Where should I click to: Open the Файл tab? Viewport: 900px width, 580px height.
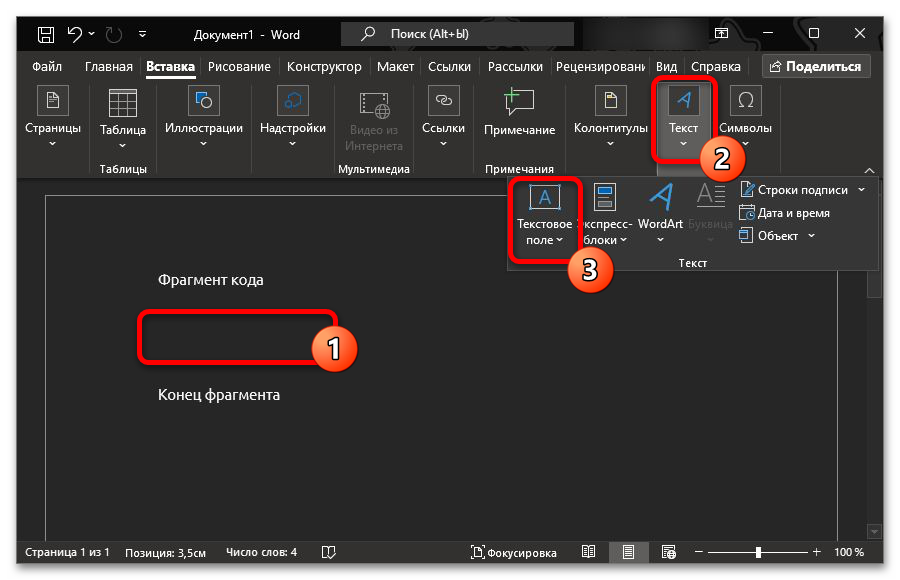[47, 67]
